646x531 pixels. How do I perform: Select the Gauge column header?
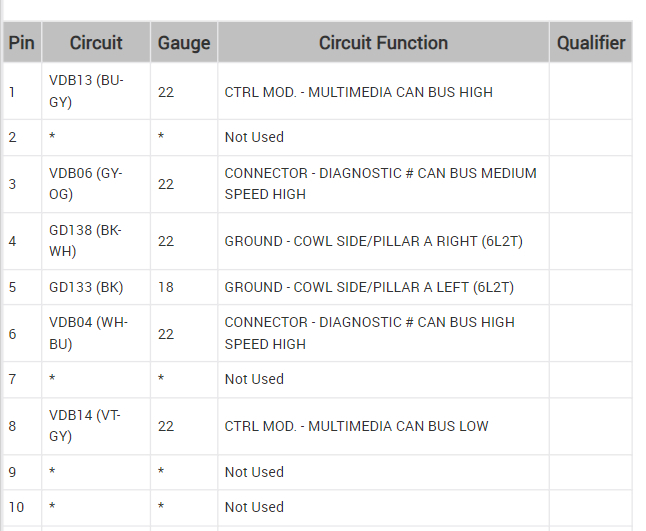(x=184, y=43)
